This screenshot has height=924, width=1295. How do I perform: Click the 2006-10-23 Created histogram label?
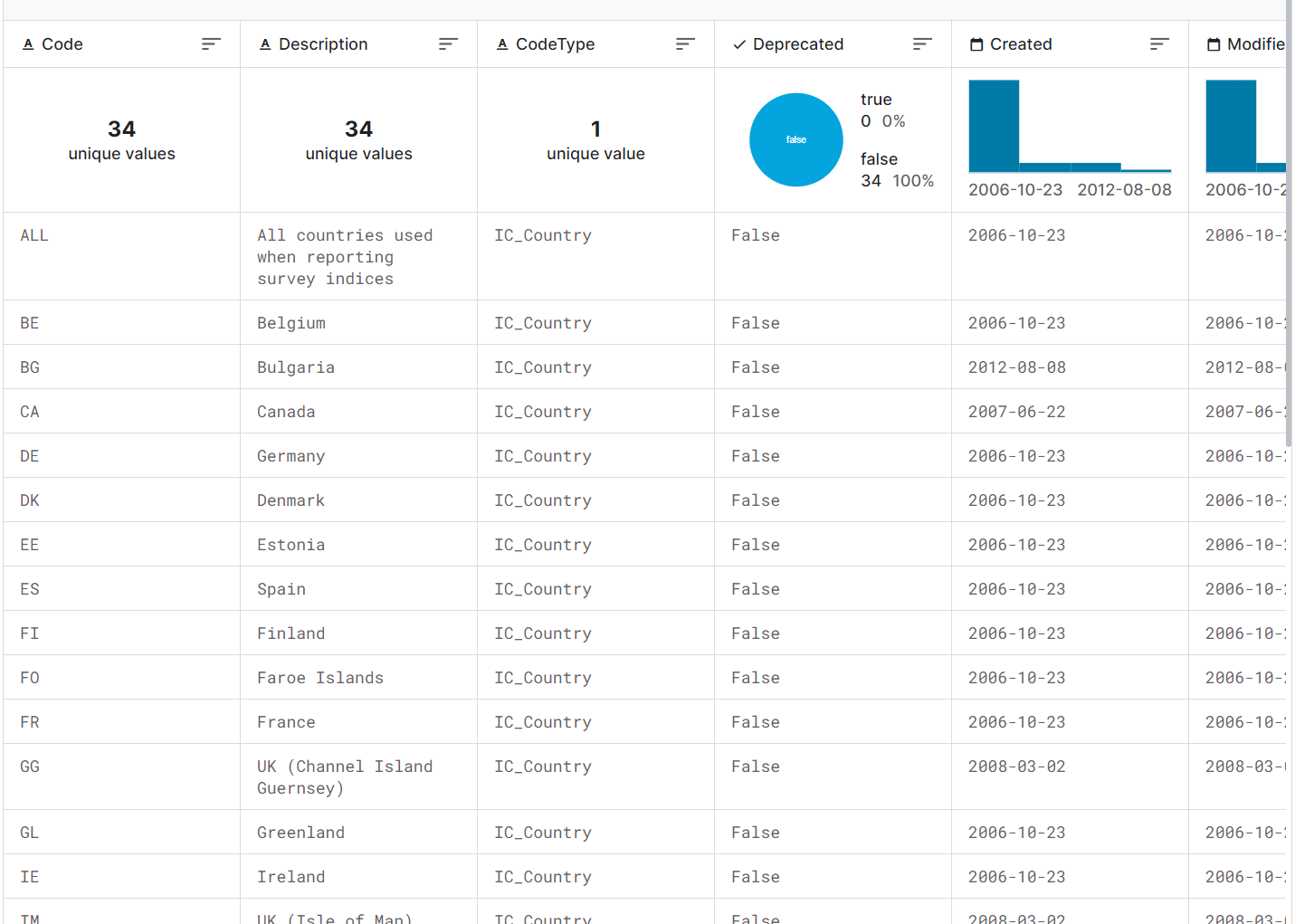pyautogui.click(x=1015, y=190)
